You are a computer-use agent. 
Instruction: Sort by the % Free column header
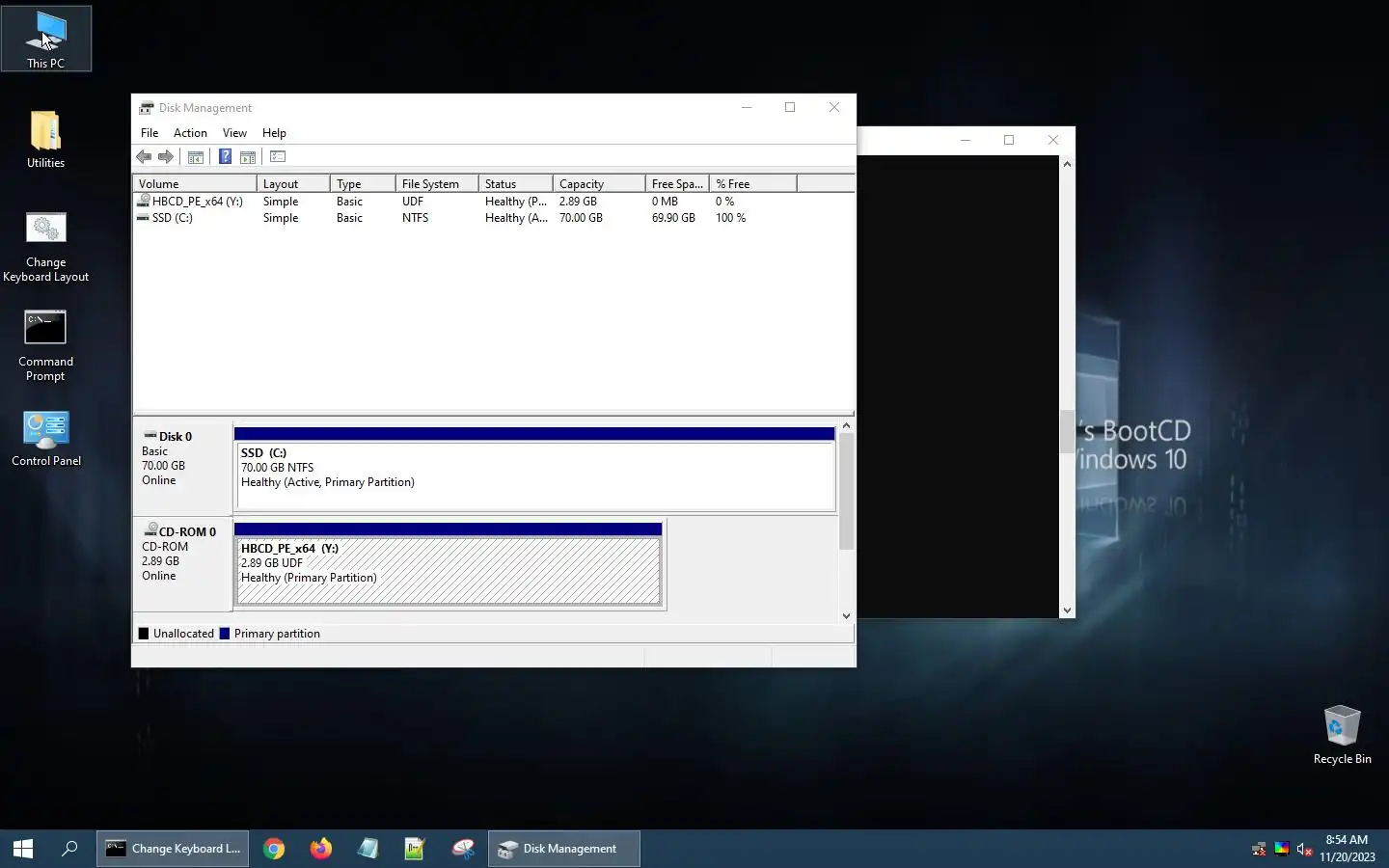[753, 183]
